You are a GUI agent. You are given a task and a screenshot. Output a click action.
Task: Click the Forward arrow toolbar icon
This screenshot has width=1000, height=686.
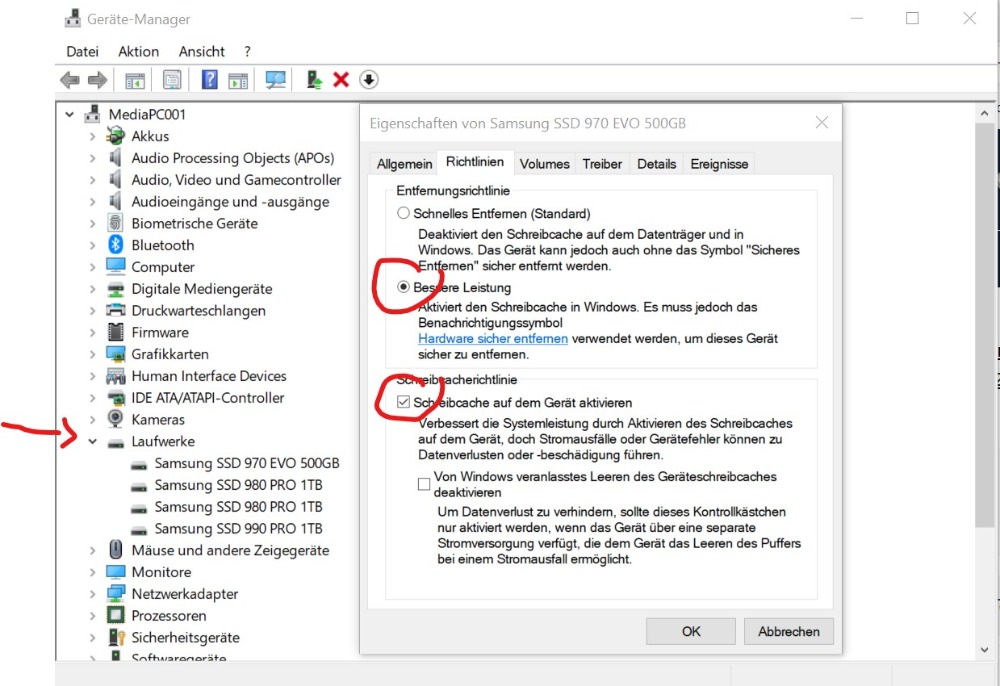click(98, 80)
